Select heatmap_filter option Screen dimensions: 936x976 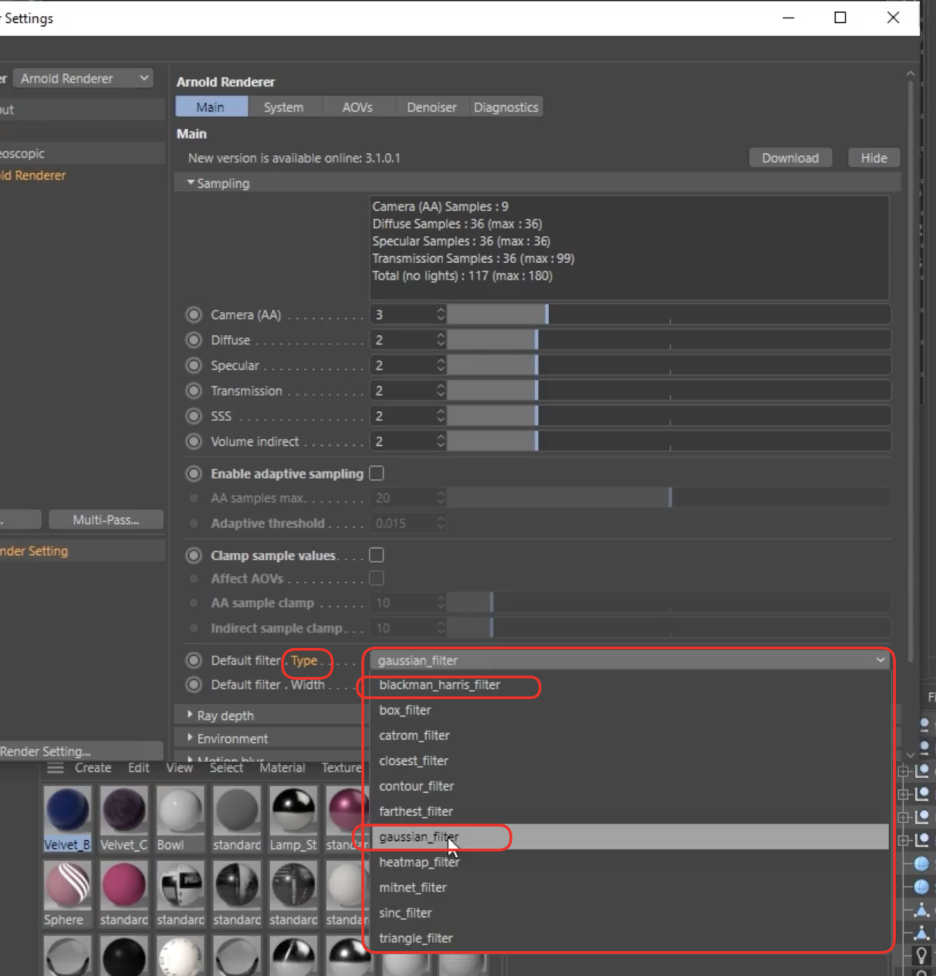pos(629,862)
